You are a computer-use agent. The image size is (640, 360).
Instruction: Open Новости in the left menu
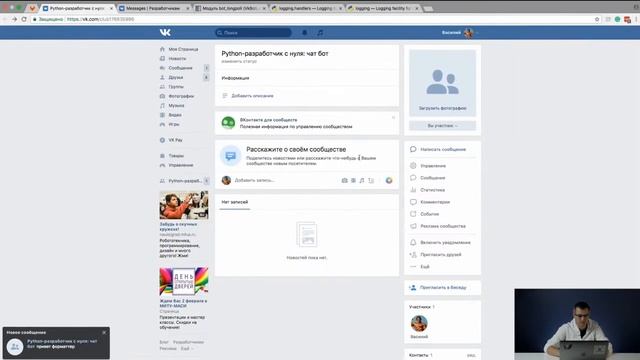coord(177,58)
